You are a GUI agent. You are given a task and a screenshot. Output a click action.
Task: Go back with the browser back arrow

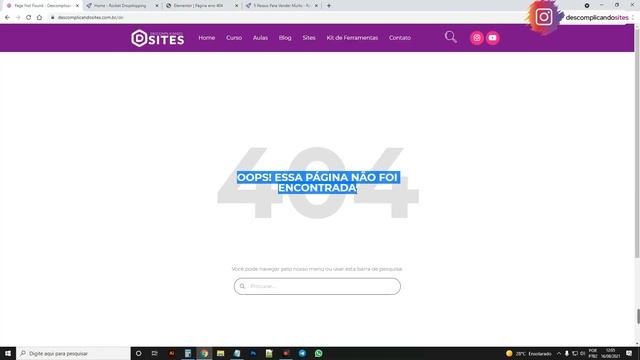tap(7, 18)
